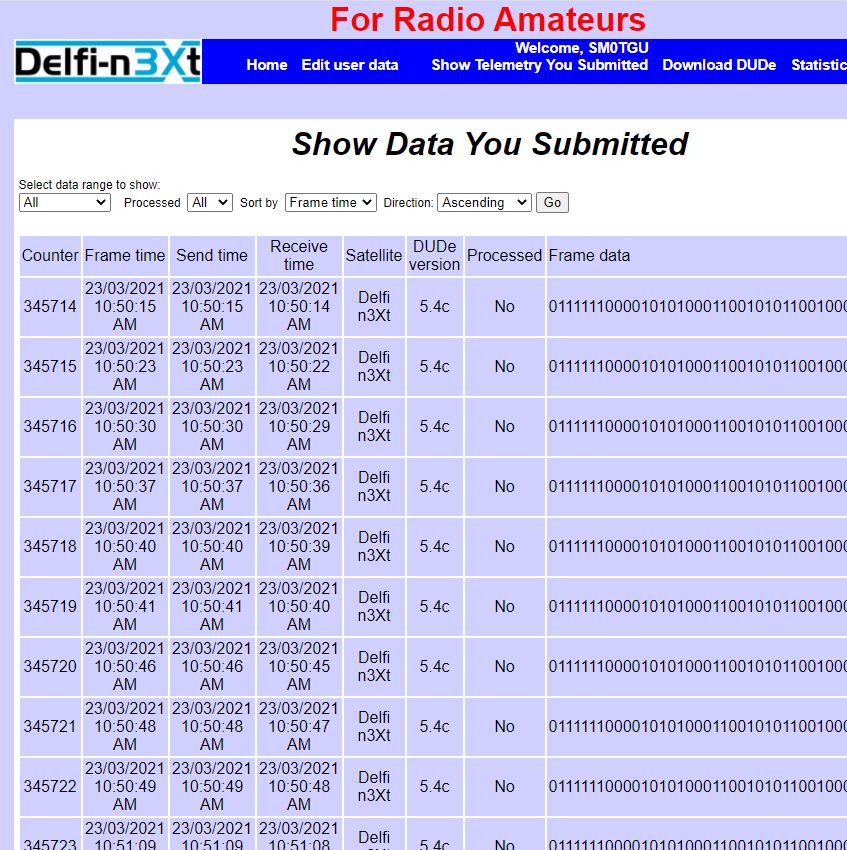Click the Send time column header
Image resolution: width=847 pixels, height=850 pixels.
coord(212,256)
